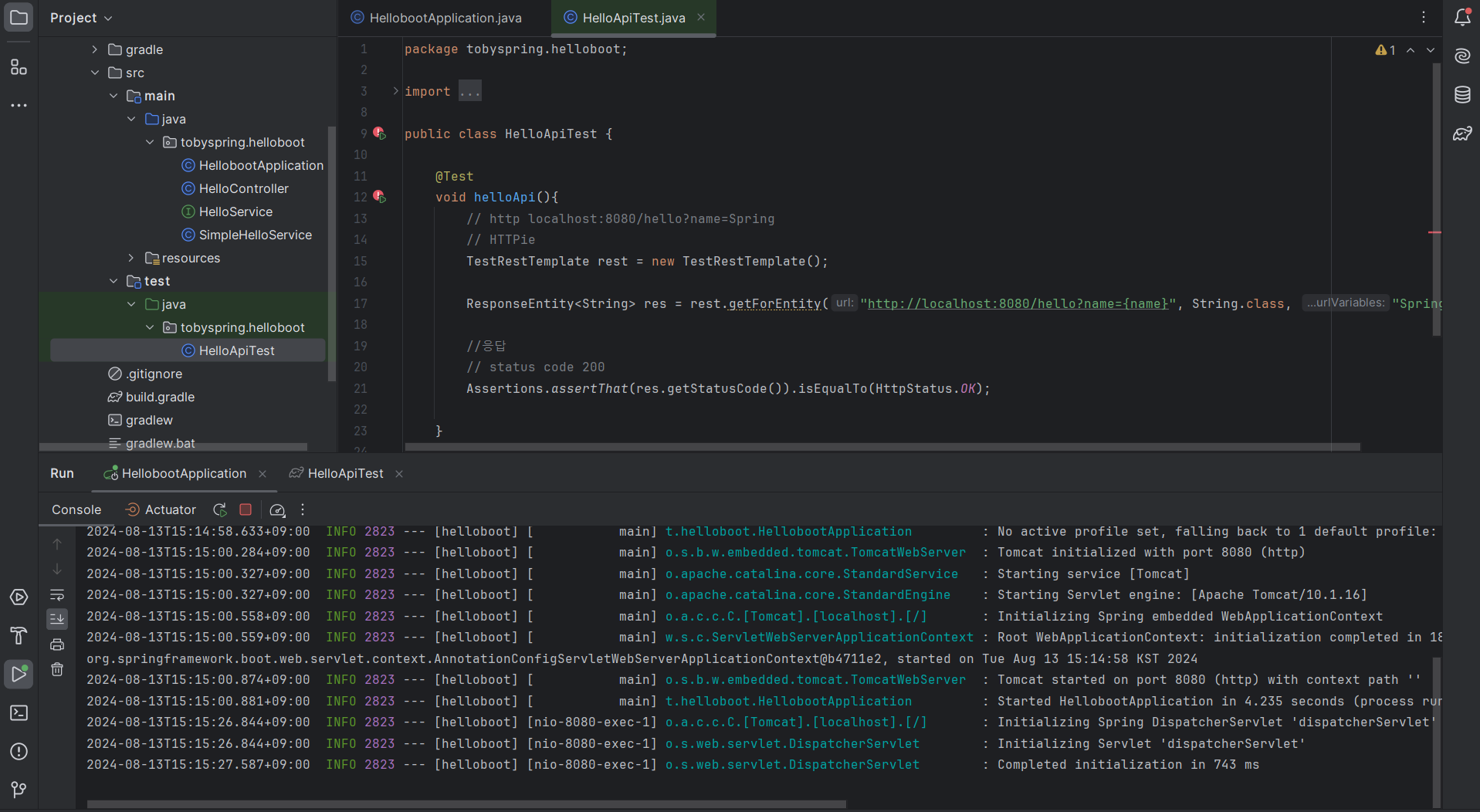Toggle soft-wrap in the console
Image resolution: width=1480 pixels, height=812 pixels.
57,594
